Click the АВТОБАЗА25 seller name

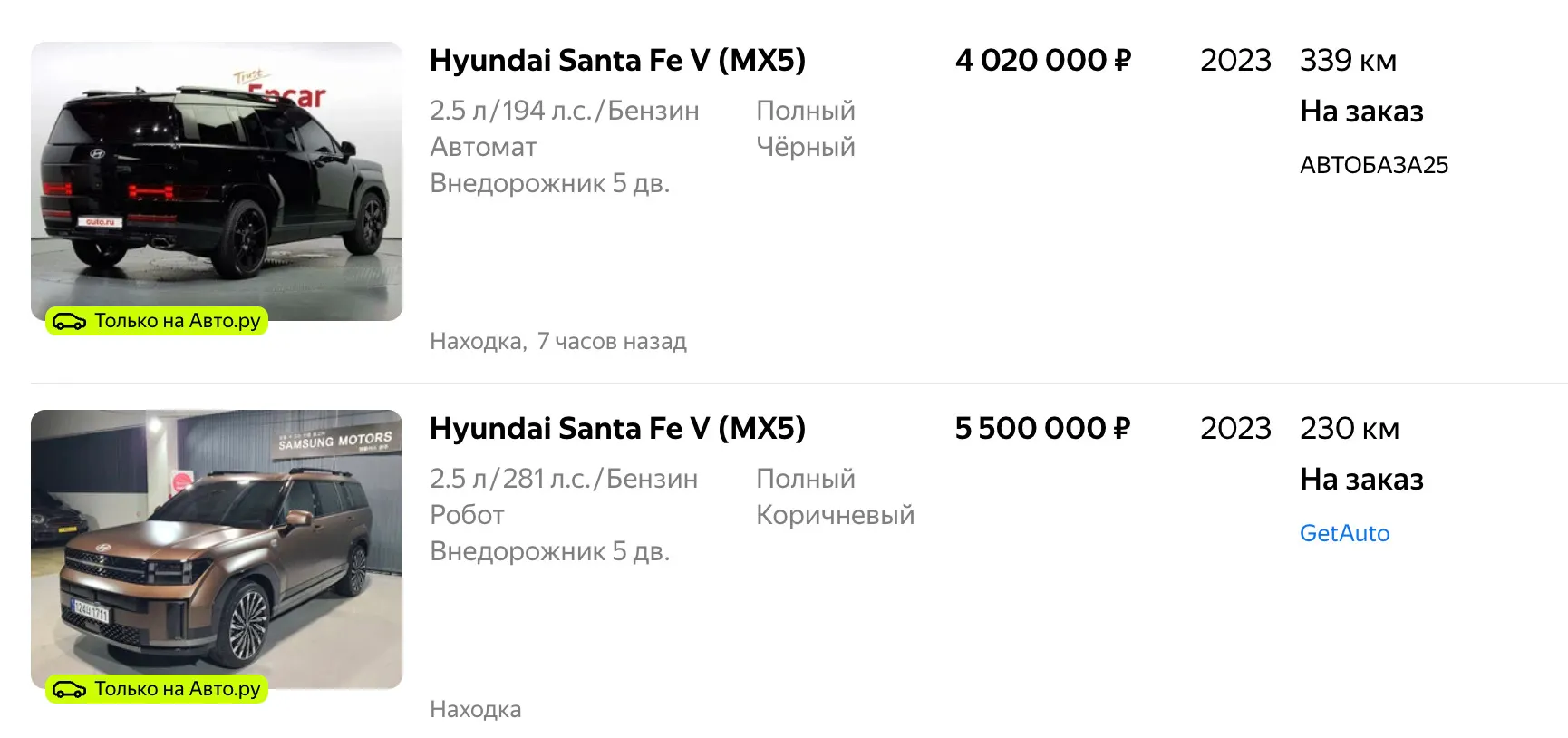[x=1373, y=165]
